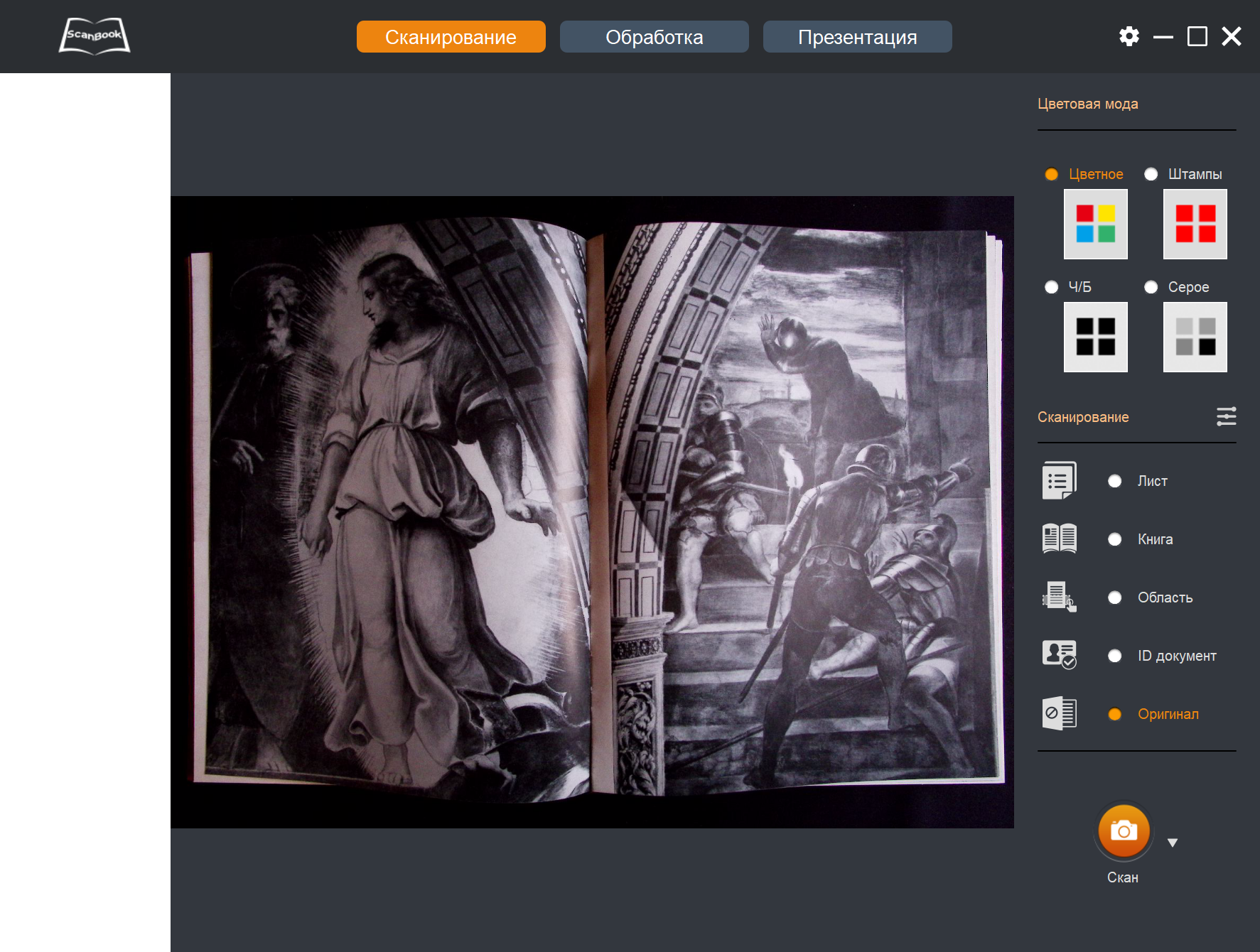Click the Оригинал scan mode icon

click(1060, 713)
